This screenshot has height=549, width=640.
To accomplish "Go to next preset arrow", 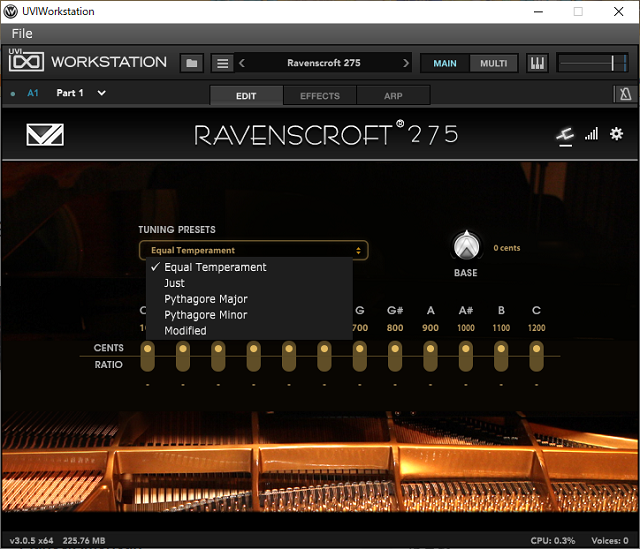I will 405,63.
